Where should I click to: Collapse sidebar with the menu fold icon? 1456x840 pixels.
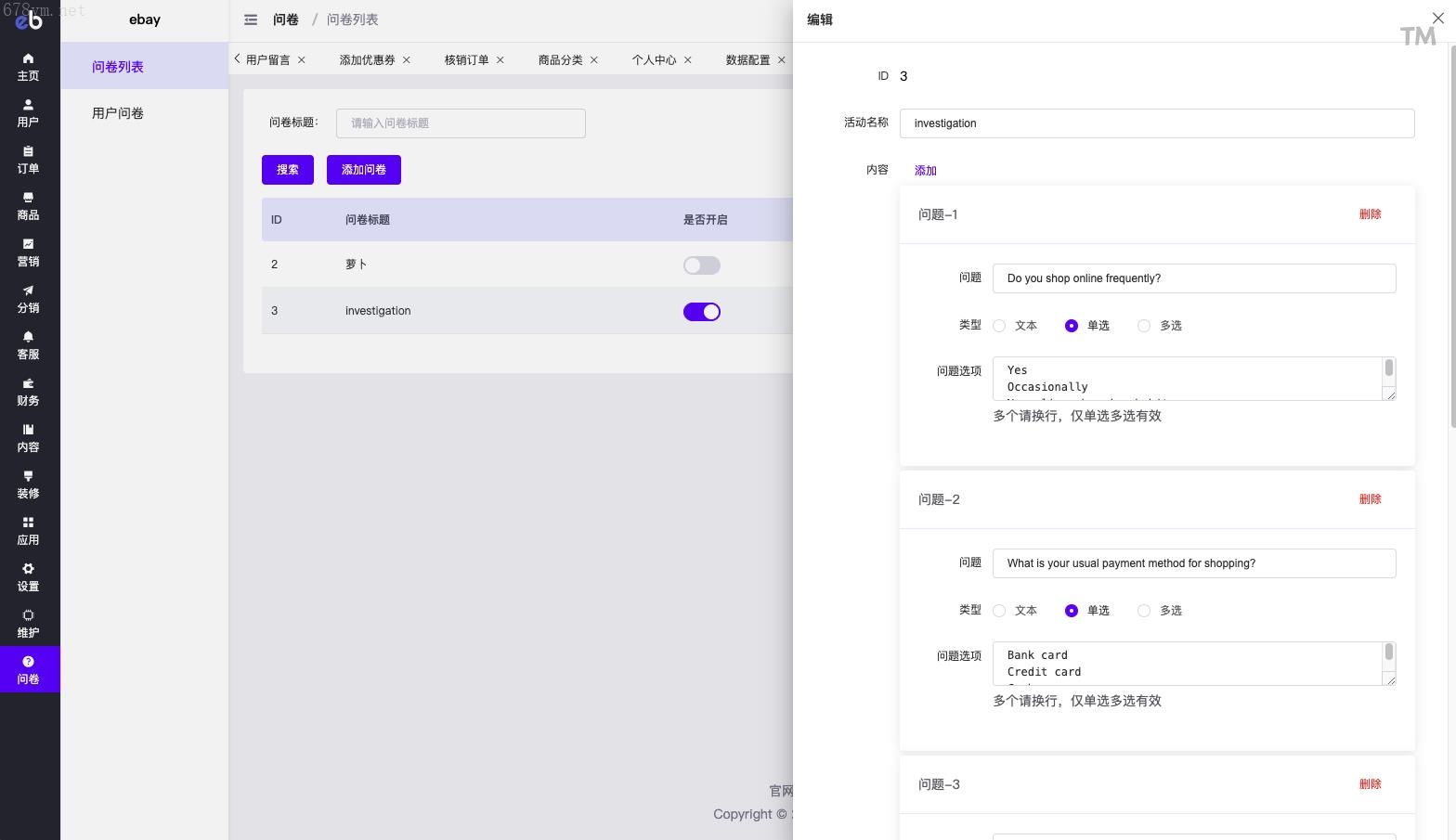click(251, 19)
